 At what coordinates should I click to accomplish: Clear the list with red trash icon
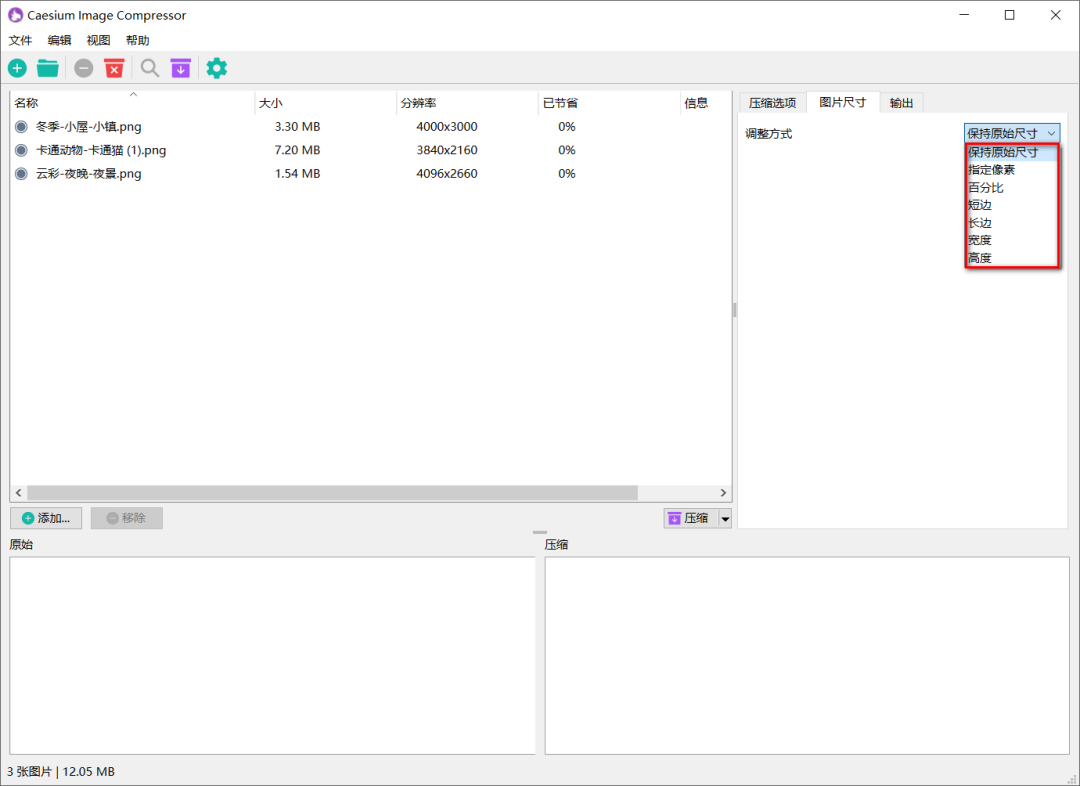tap(114, 68)
